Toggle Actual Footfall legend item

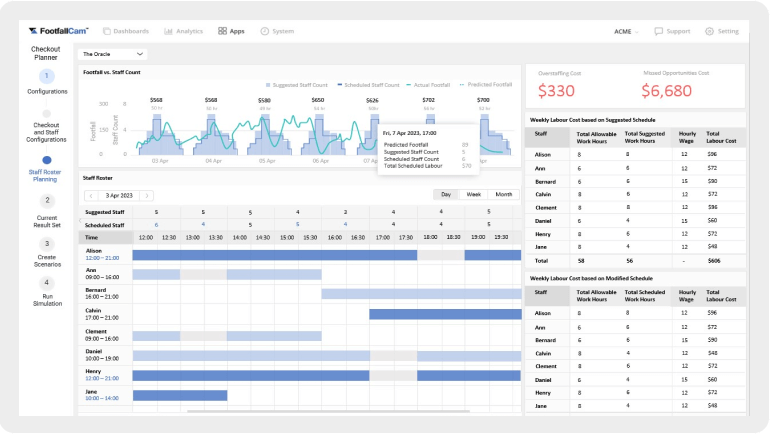pos(428,85)
